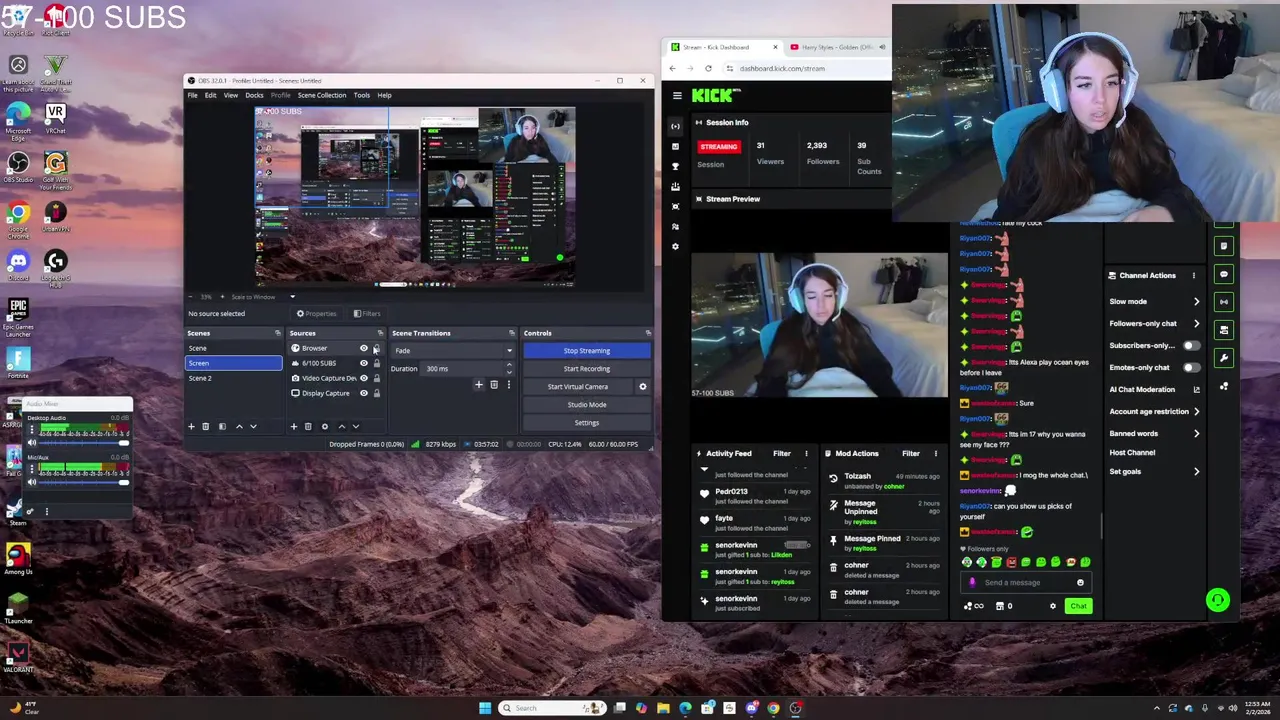
Task: Open virtual camera settings gear
Action: click(x=643, y=387)
